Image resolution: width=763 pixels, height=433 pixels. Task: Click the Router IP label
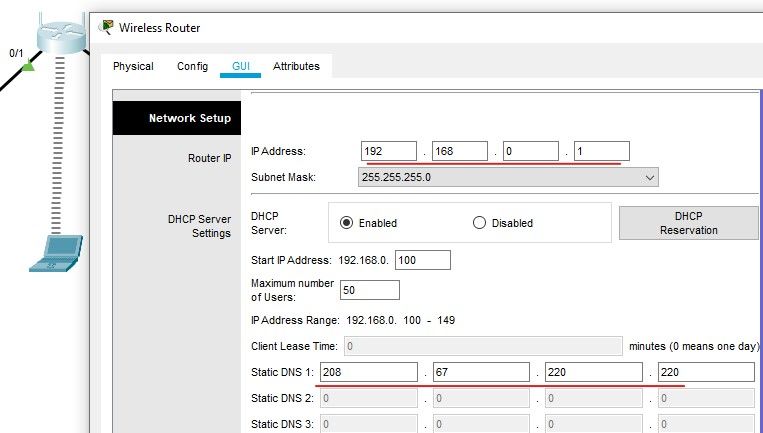click(210, 159)
